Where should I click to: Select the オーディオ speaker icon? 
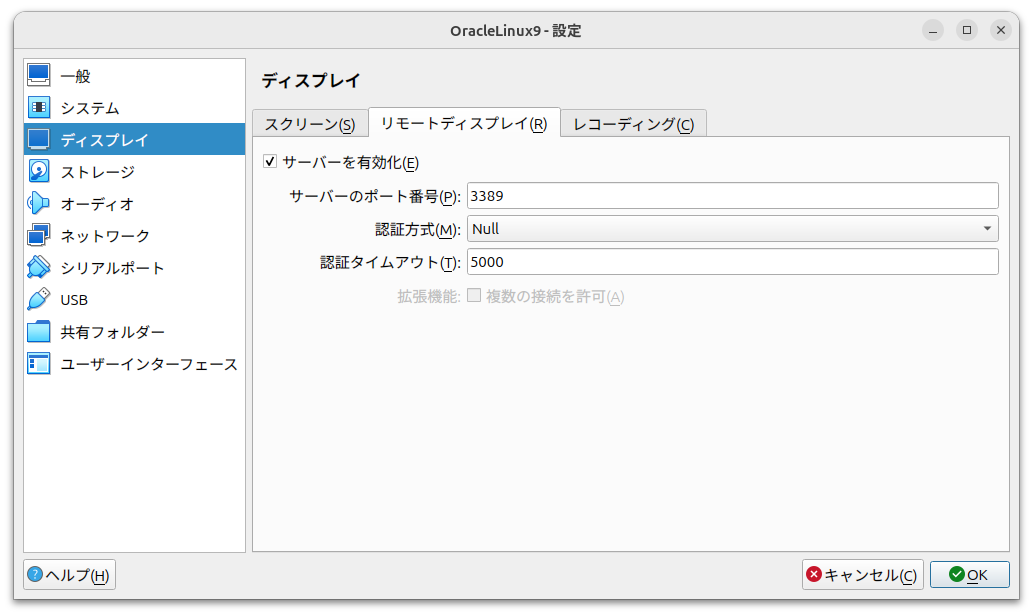point(38,203)
